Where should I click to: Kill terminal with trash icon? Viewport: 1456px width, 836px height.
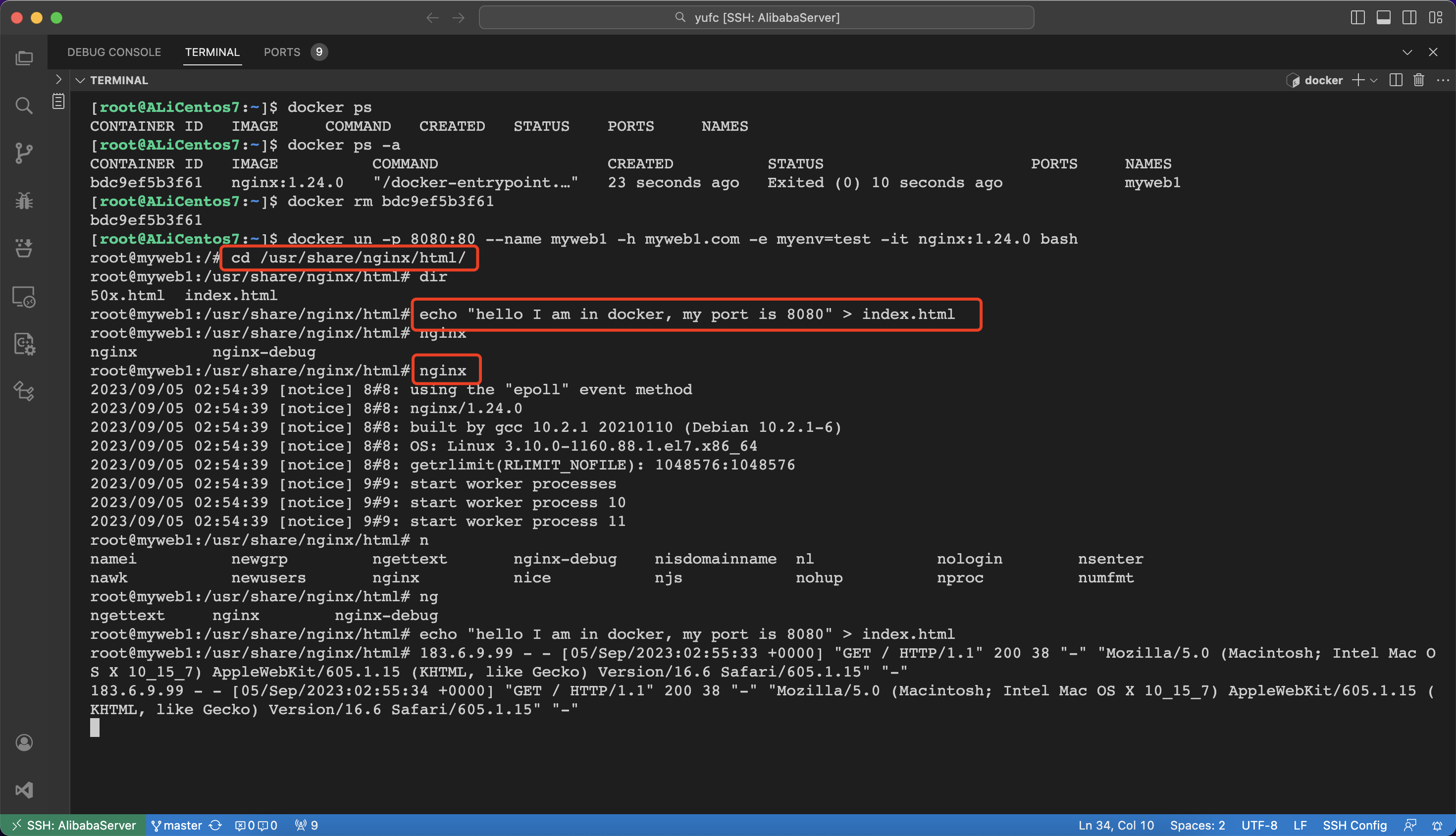[1419, 80]
